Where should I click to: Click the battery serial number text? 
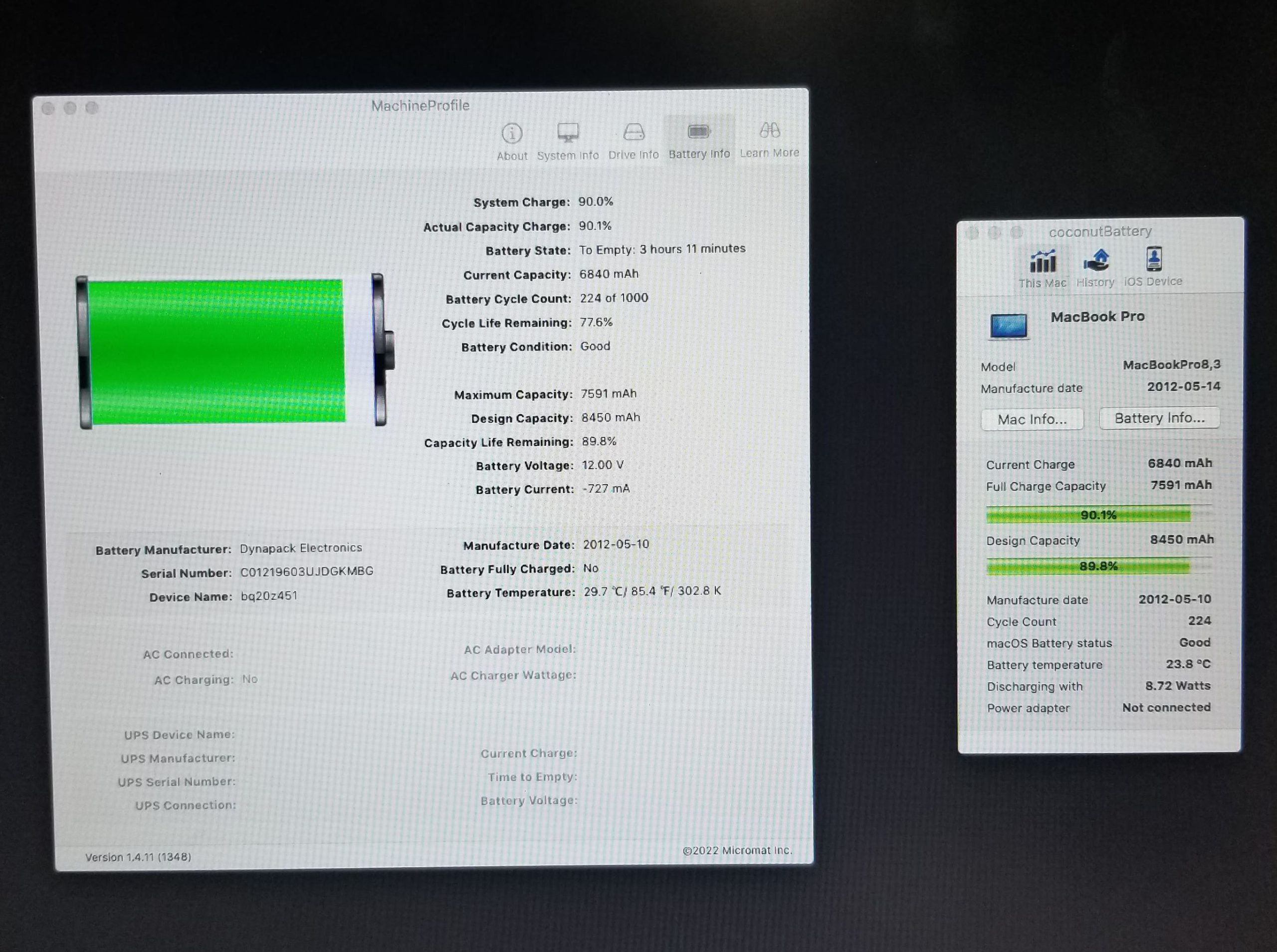coord(307,571)
